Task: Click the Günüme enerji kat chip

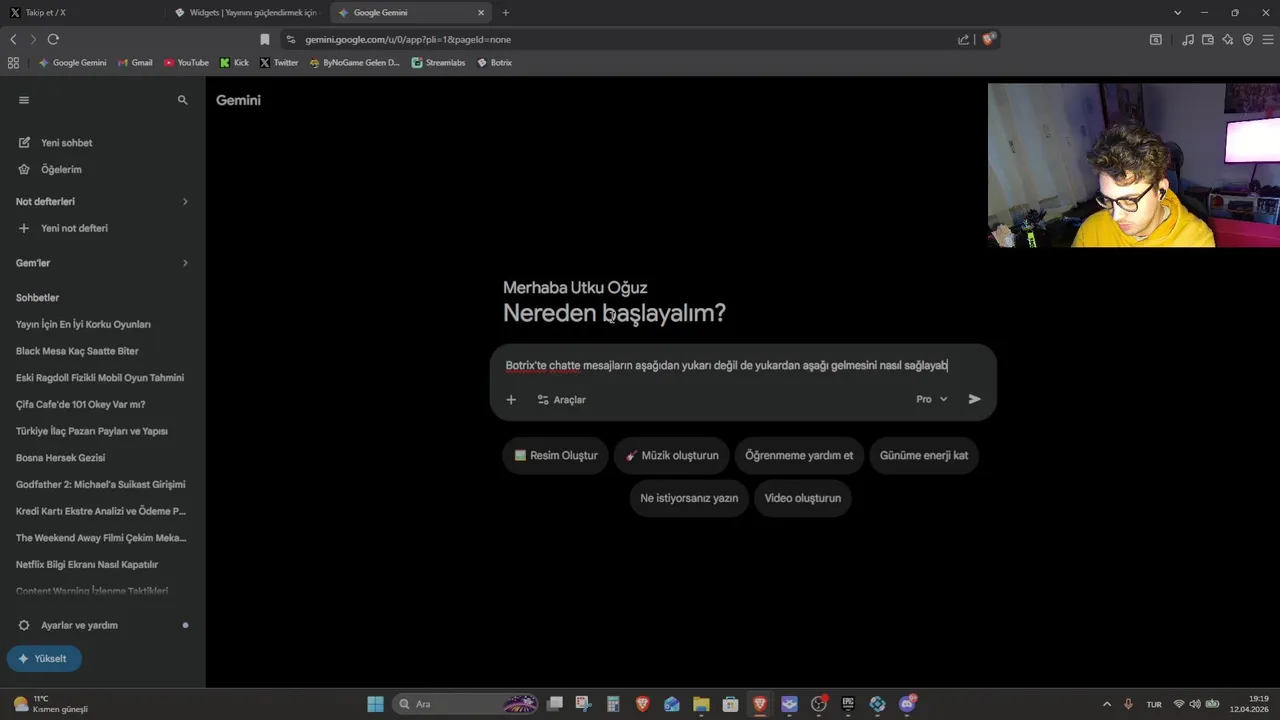Action: tap(924, 455)
